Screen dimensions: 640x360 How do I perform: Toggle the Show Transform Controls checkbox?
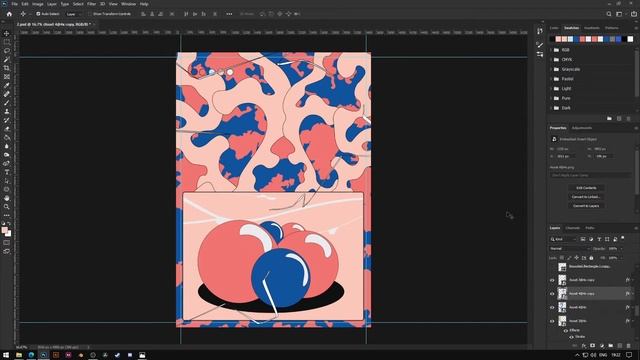tap(90, 14)
